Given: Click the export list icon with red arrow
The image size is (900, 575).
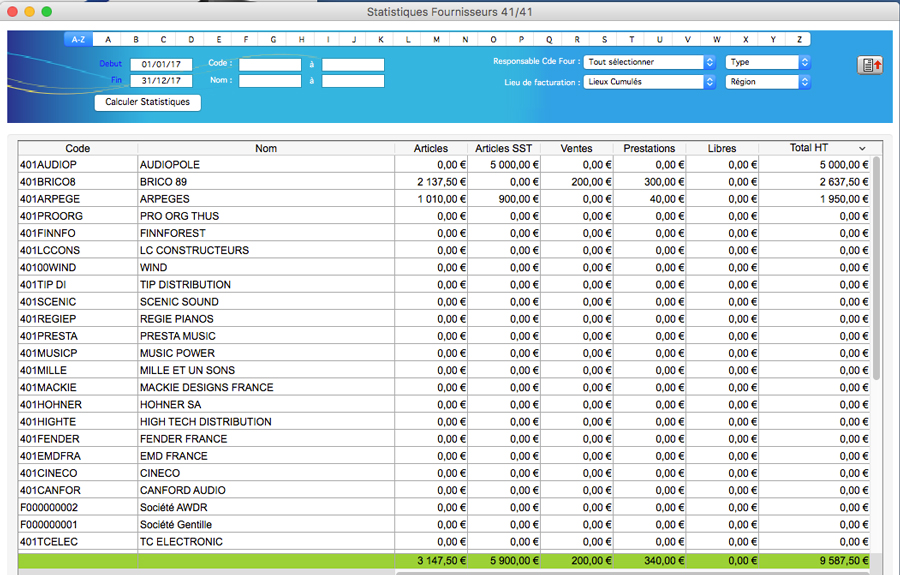Looking at the screenshot, I should point(870,65).
